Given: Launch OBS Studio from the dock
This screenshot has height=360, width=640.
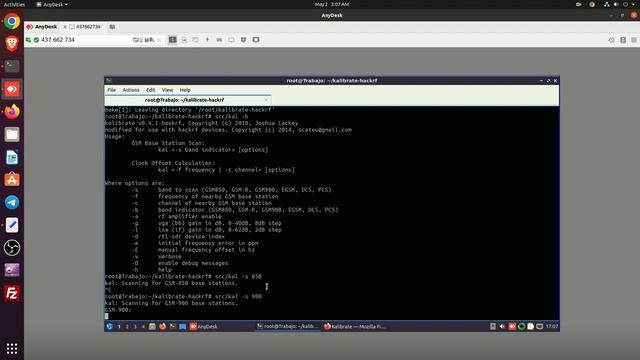Looking at the screenshot, I should 12,248.
